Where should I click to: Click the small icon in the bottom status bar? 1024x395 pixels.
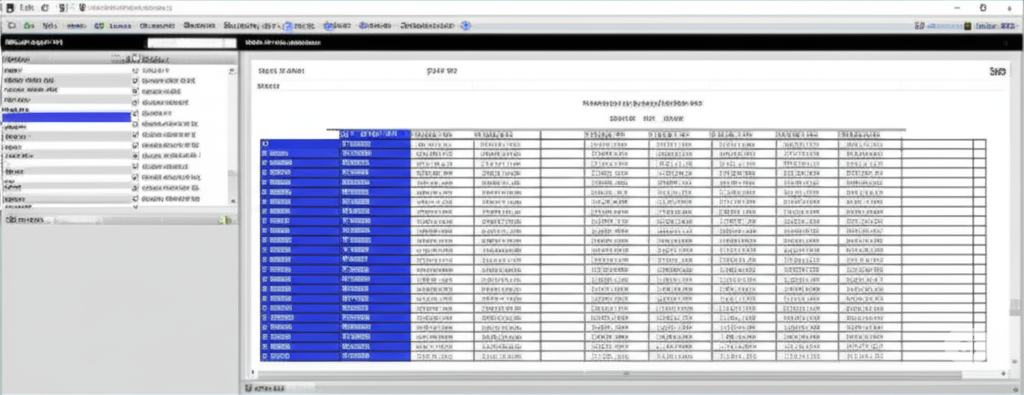(x=249, y=388)
